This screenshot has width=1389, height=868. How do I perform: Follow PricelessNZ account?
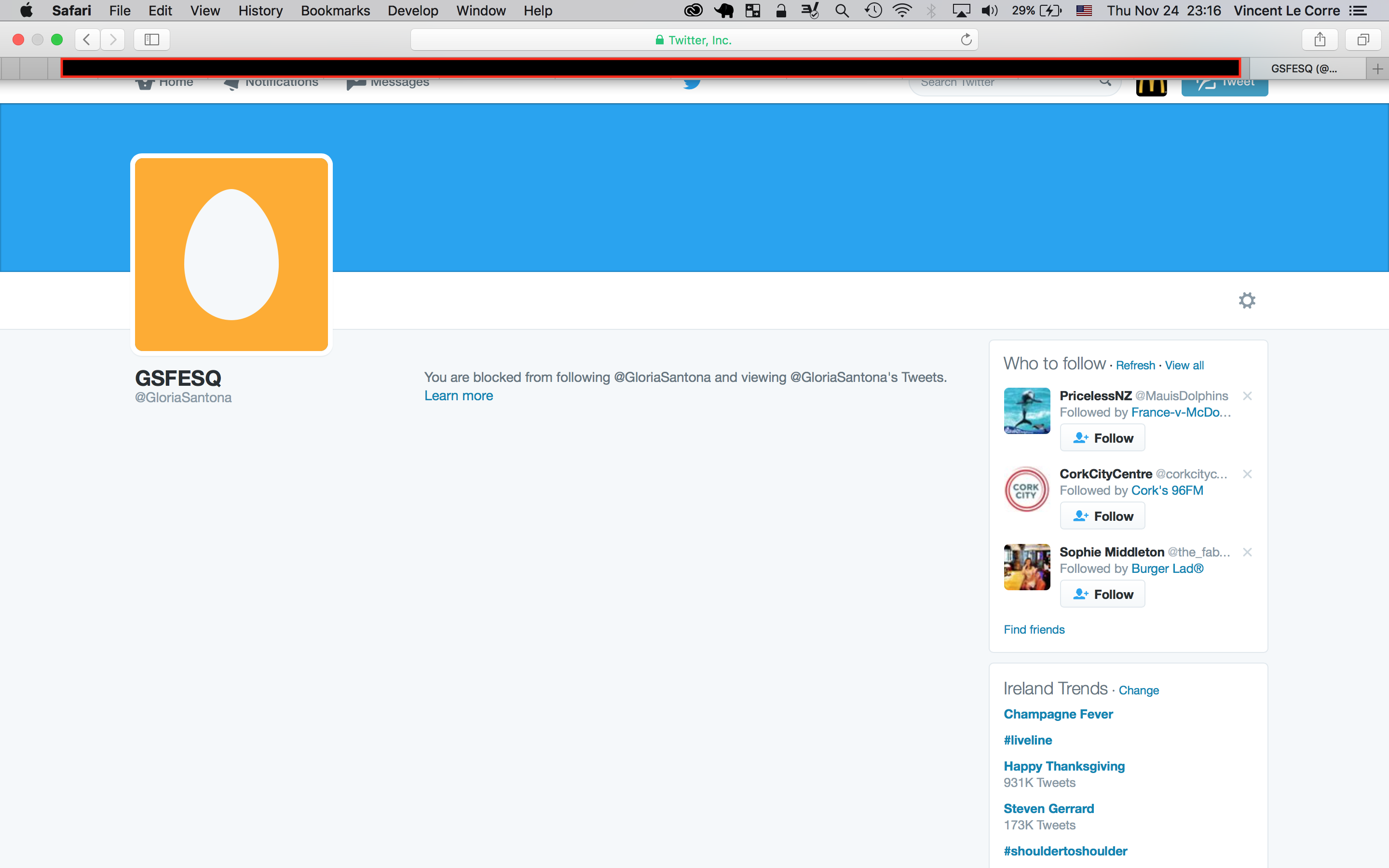click(1102, 438)
